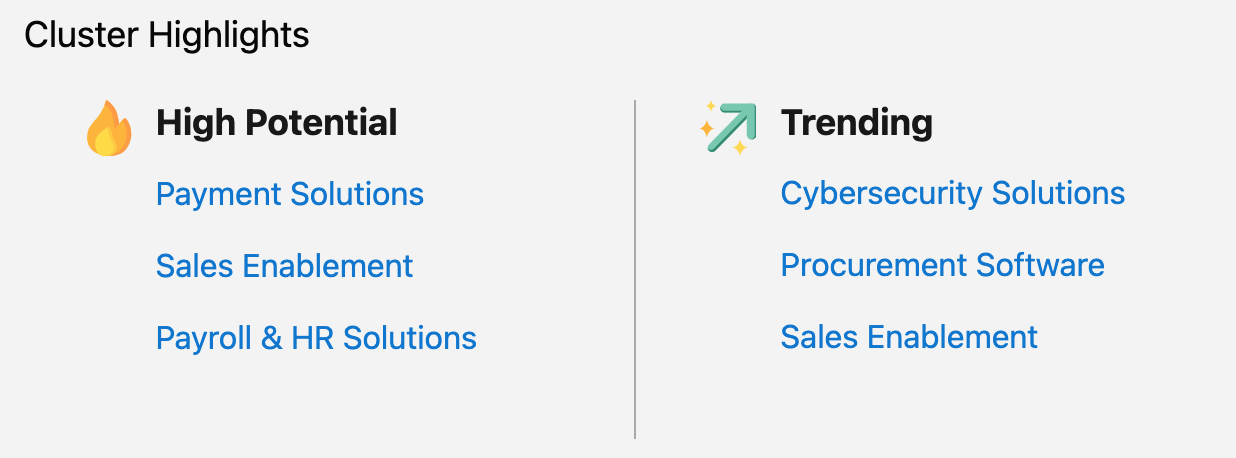Image resolution: width=1236 pixels, height=458 pixels.
Task: Click the vertical divider between sections
Action: [x=635, y=268]
